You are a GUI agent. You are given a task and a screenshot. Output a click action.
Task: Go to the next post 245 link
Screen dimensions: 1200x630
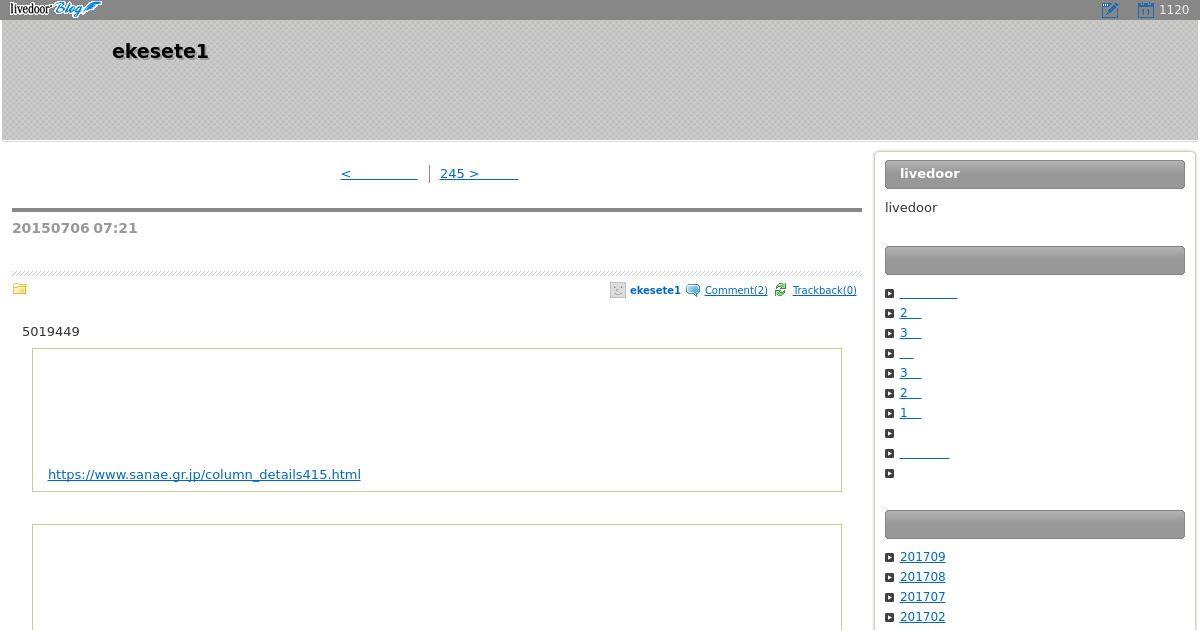coord(479,174)
